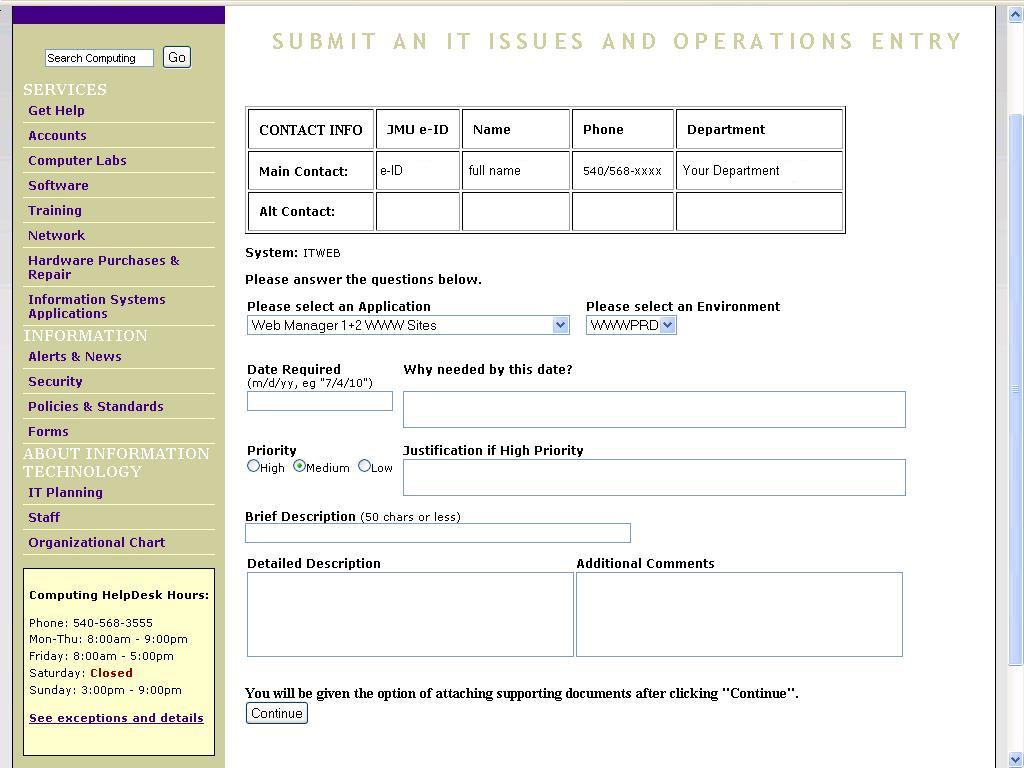Open Policies & Standards link
The width and height of the screenshot is (1024, 768).
[x=95, y=406]
